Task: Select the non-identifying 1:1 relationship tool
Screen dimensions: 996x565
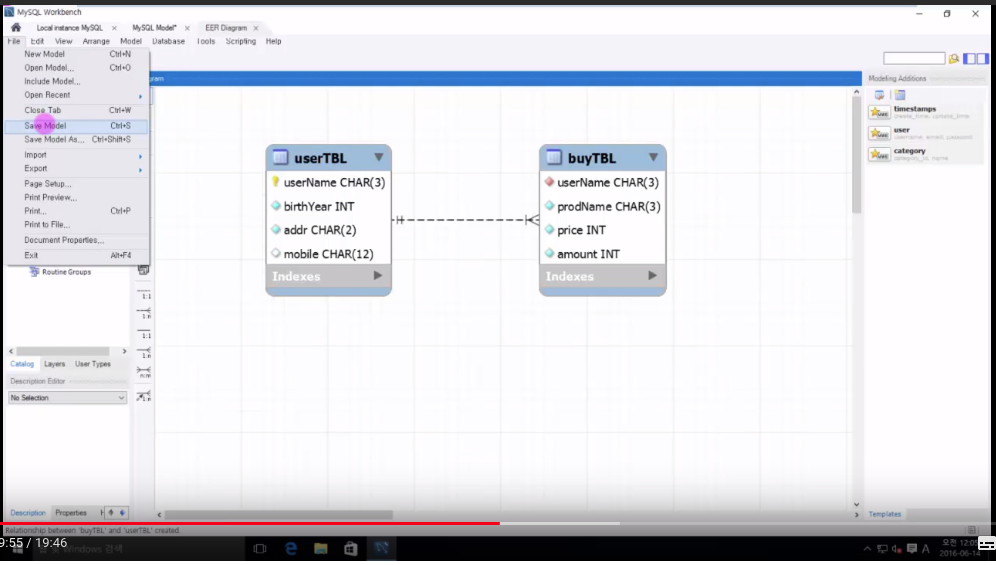Action: pyautogui.click(x=144, y=294)
